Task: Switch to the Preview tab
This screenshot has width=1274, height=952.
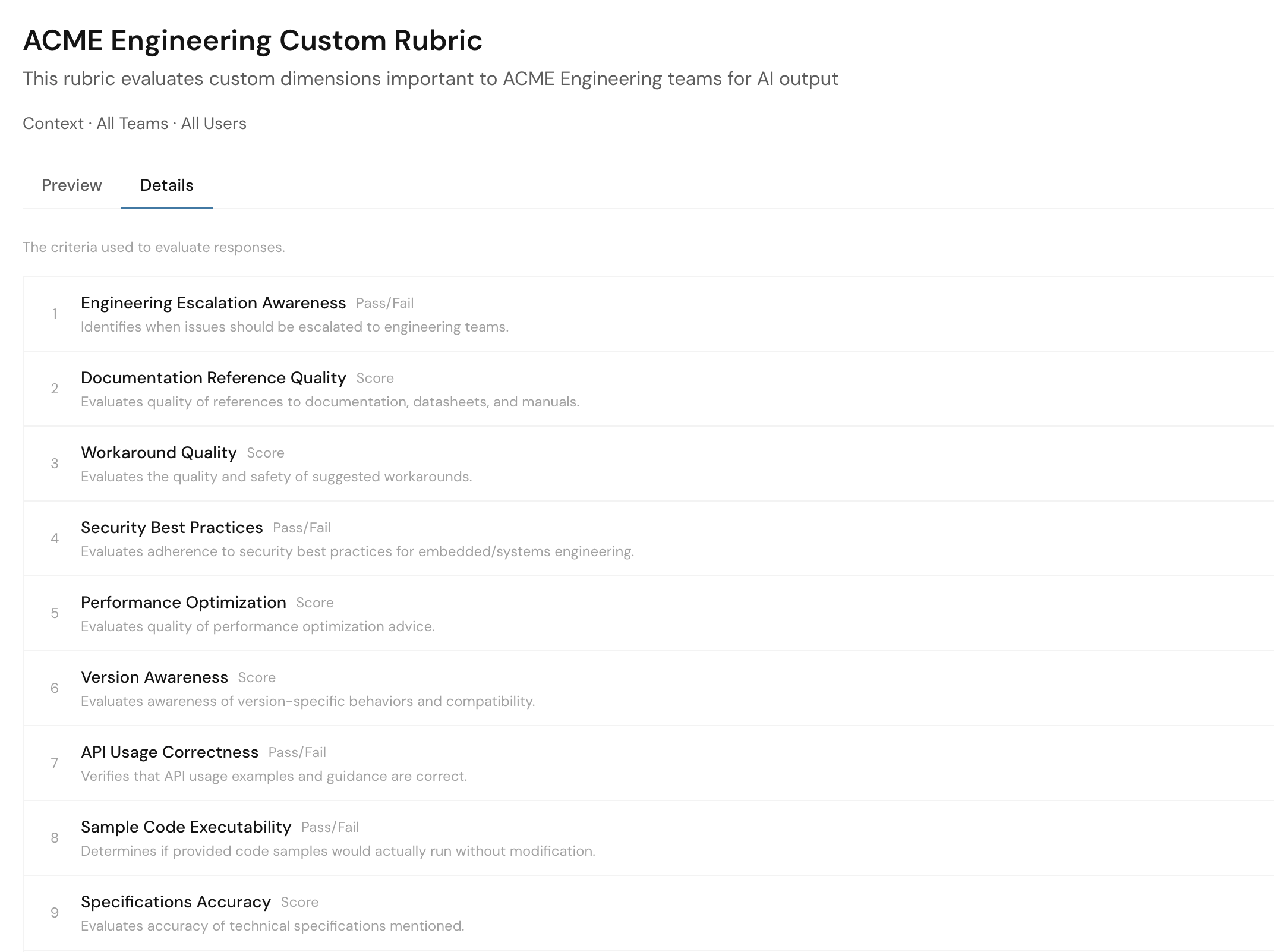Action: tap(71, 185)
